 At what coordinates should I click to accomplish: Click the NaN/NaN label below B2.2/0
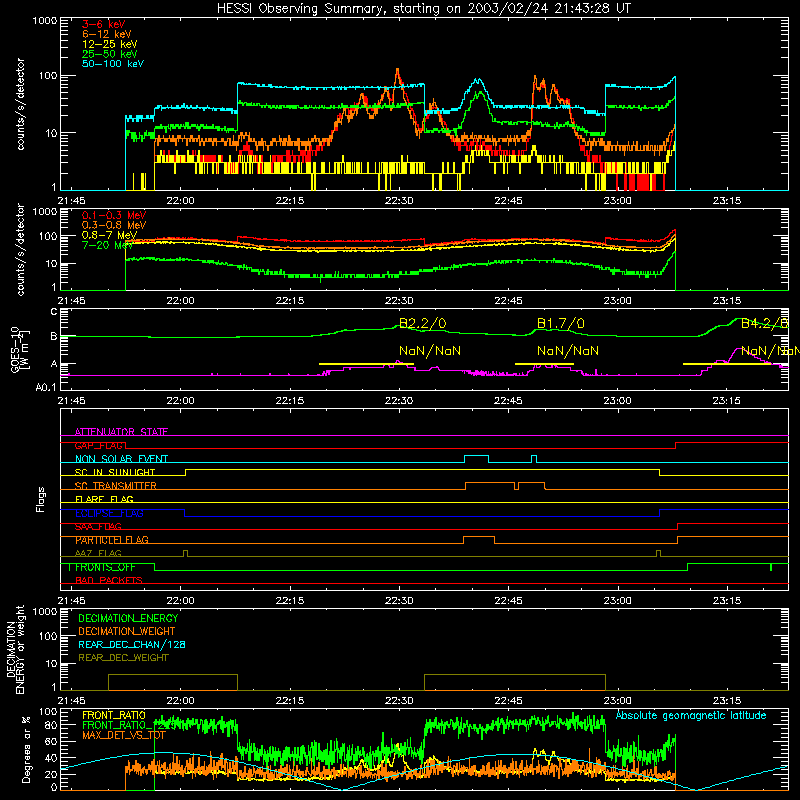[430, 351]
